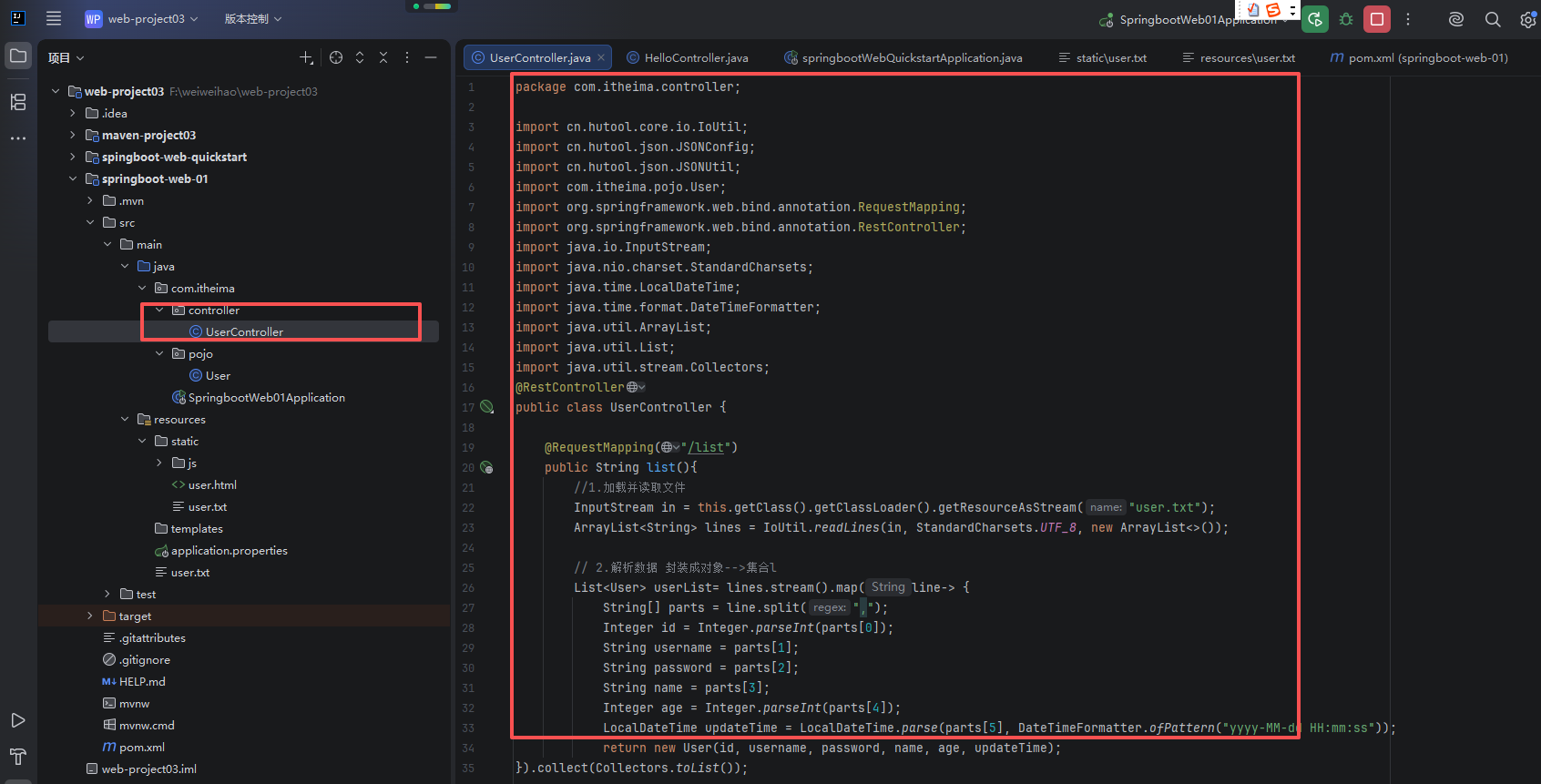Open the project view mode dropdown
The width and height of the screenshot is (1541, 784).
point(66,57)
